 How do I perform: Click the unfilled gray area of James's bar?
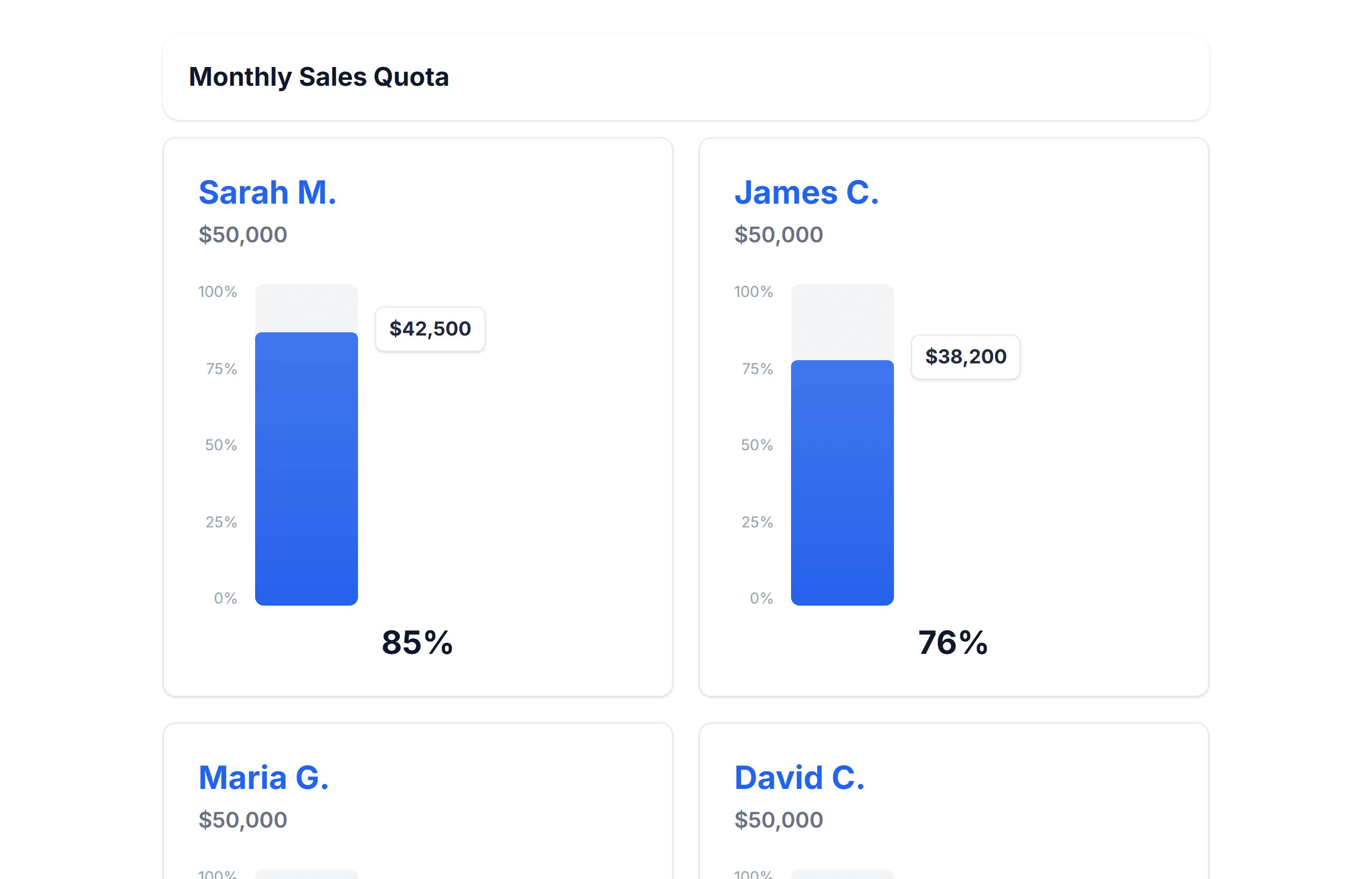(842, 323)
